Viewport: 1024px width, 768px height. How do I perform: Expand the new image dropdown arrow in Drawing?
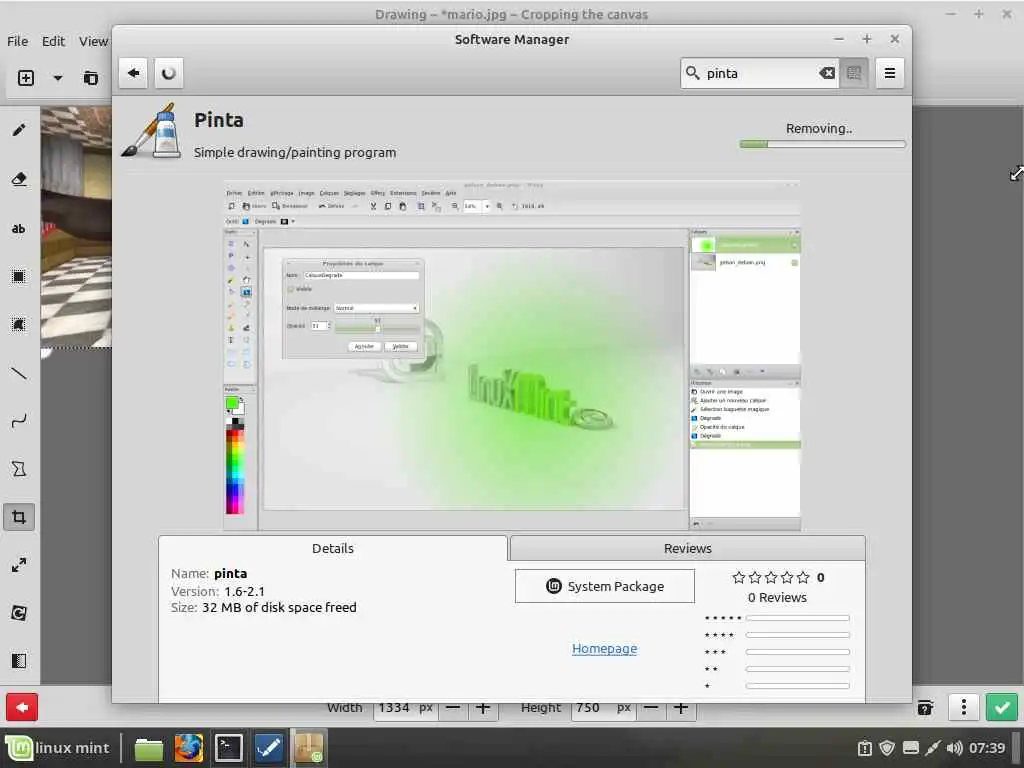tap(58, 78)
